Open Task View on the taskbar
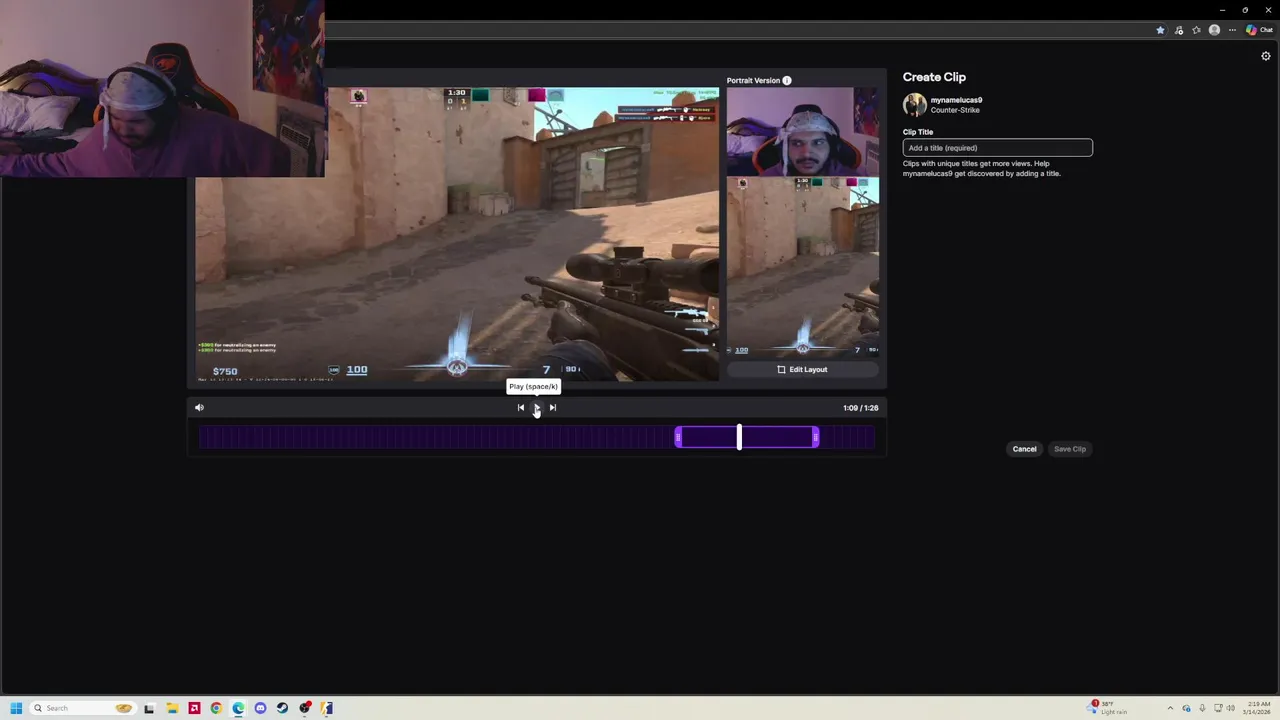This screenshot has width=1280, height=720. click(x=149, y=708)
